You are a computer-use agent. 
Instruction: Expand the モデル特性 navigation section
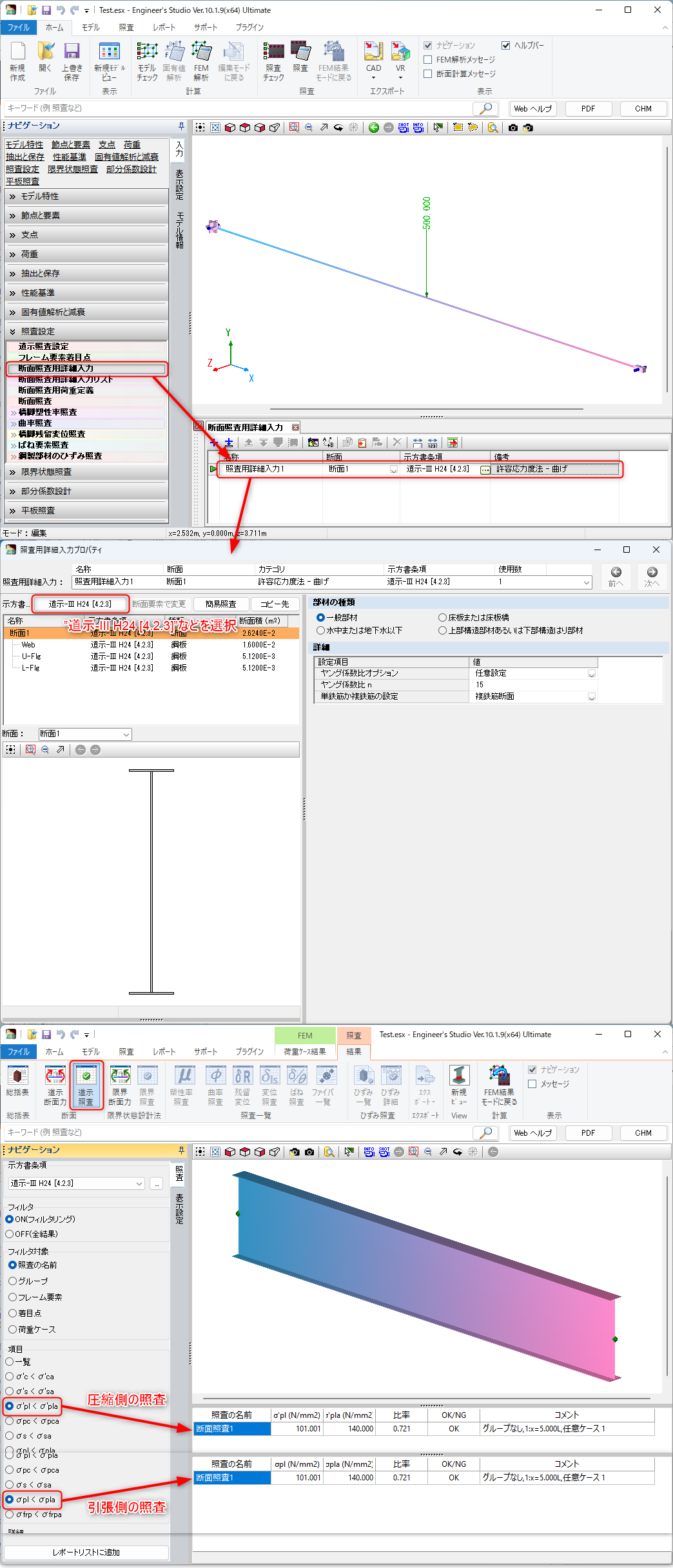86,196
